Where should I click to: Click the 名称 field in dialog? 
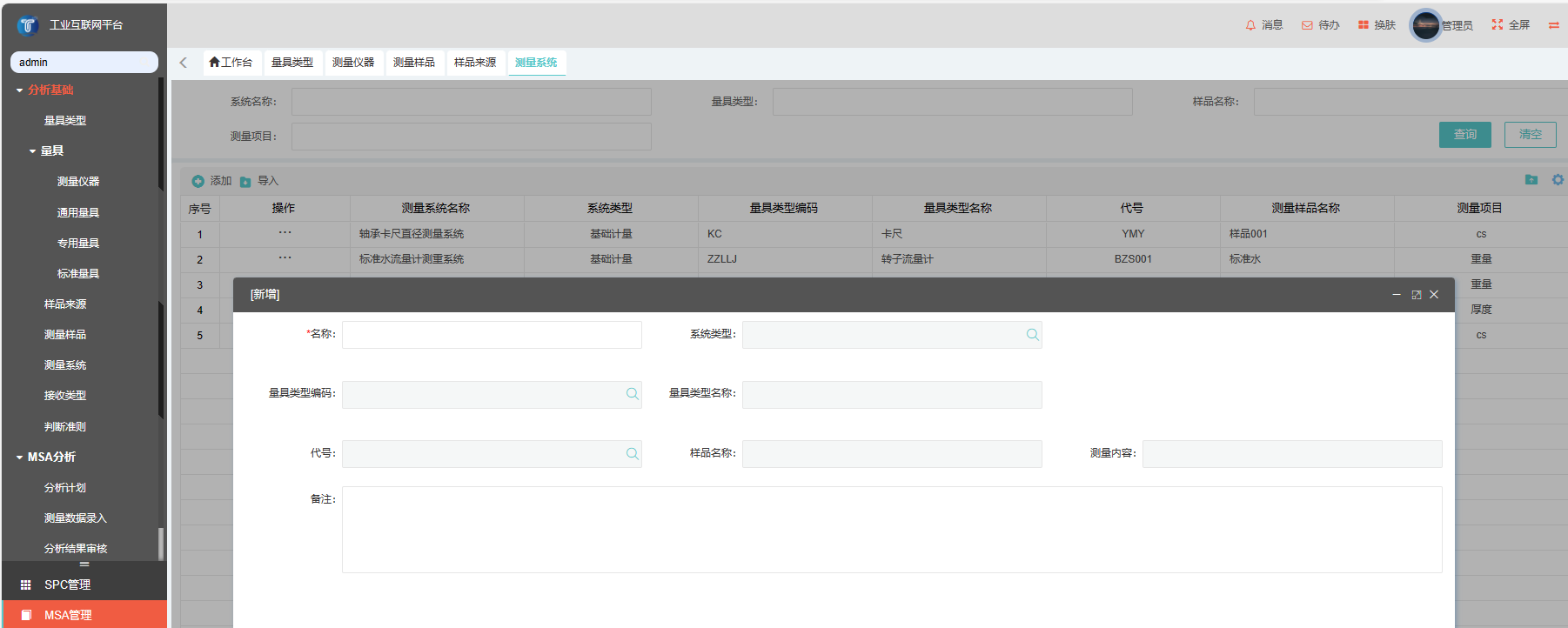tap(492, 335)
